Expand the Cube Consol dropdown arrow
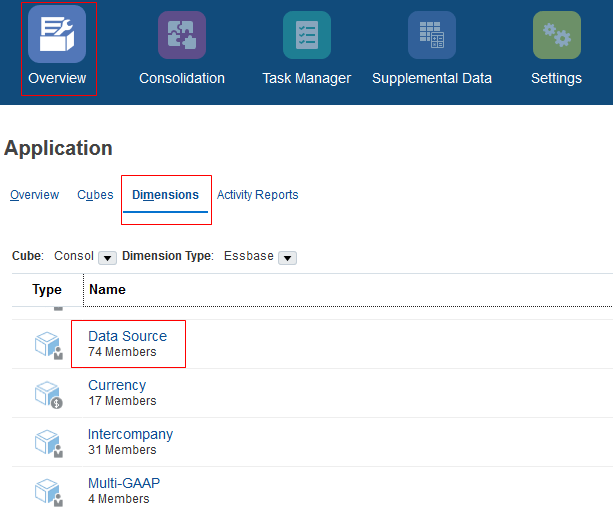 click(108, 257)
